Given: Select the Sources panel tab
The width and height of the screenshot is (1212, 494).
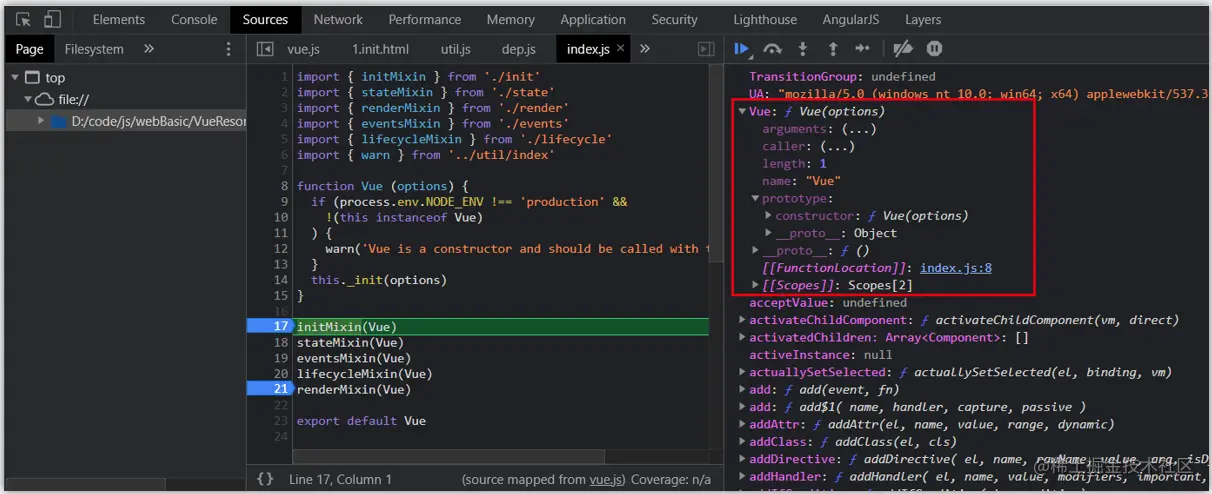Looking at the screenshot, I should 265,19.
